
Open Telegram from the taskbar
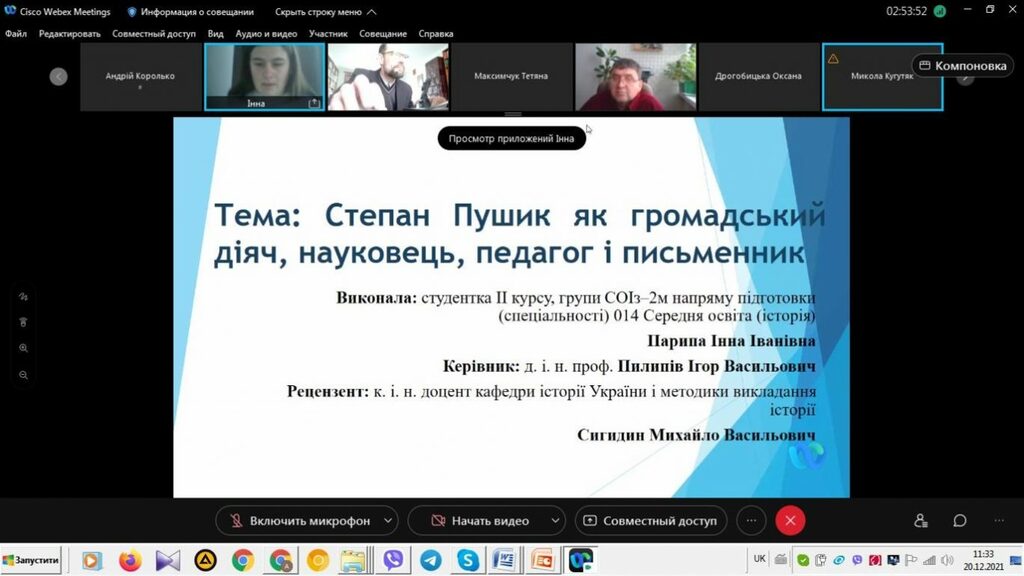pos(430,560)
